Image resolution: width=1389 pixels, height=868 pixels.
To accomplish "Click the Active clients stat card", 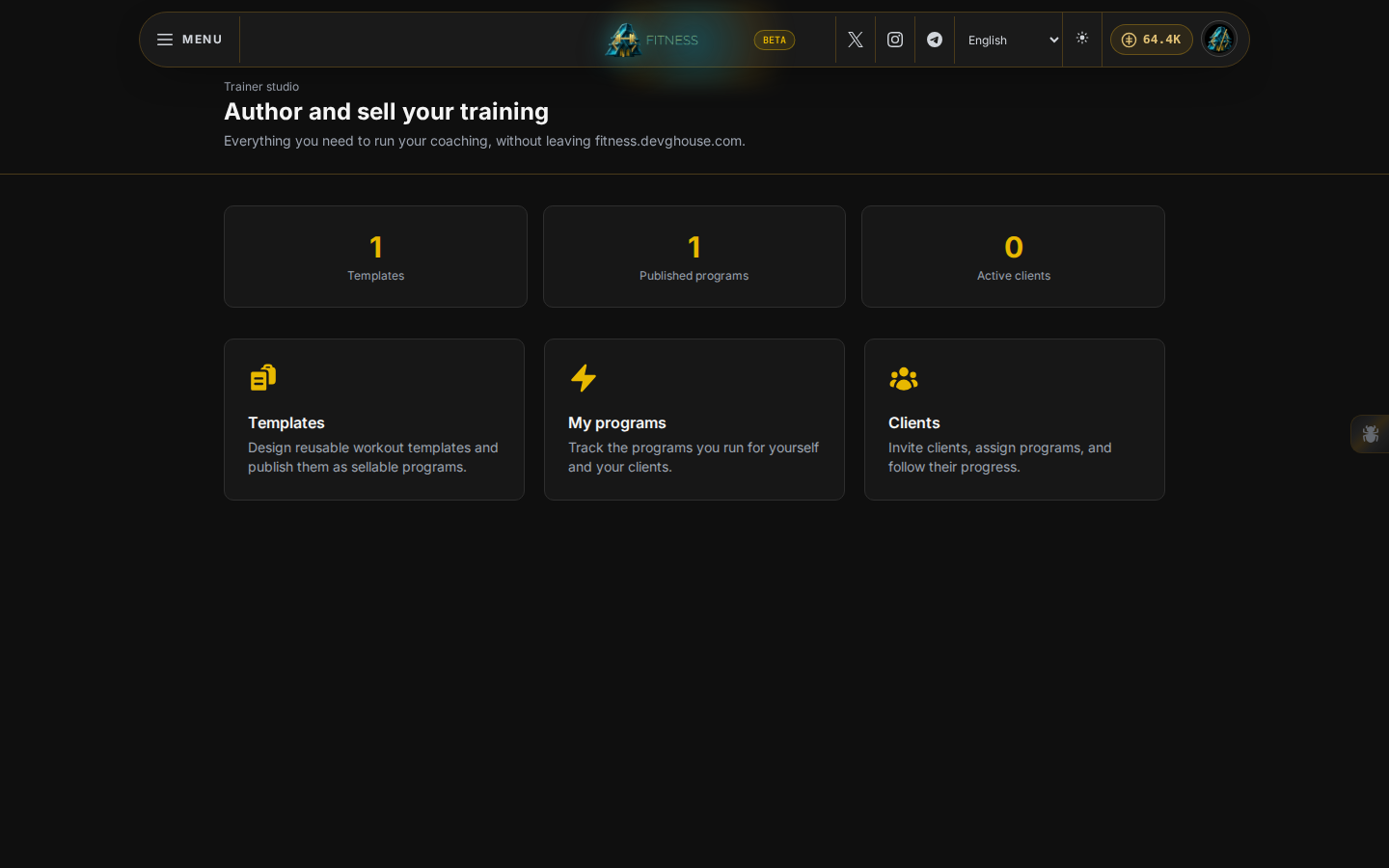I will tap(1013, 257).
